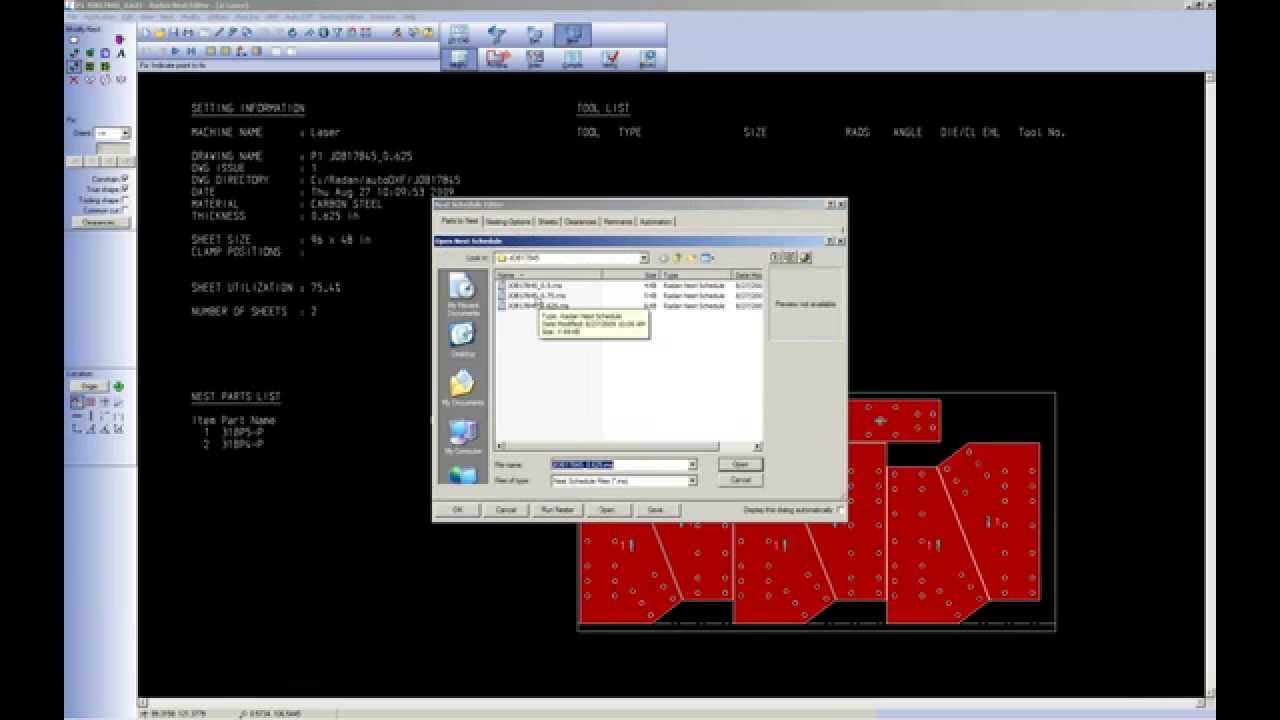This screenshot has height=720, width=1280.
Task: Open the Sheets tab in Nest Schedule Editor
Action: coord(548,222)
